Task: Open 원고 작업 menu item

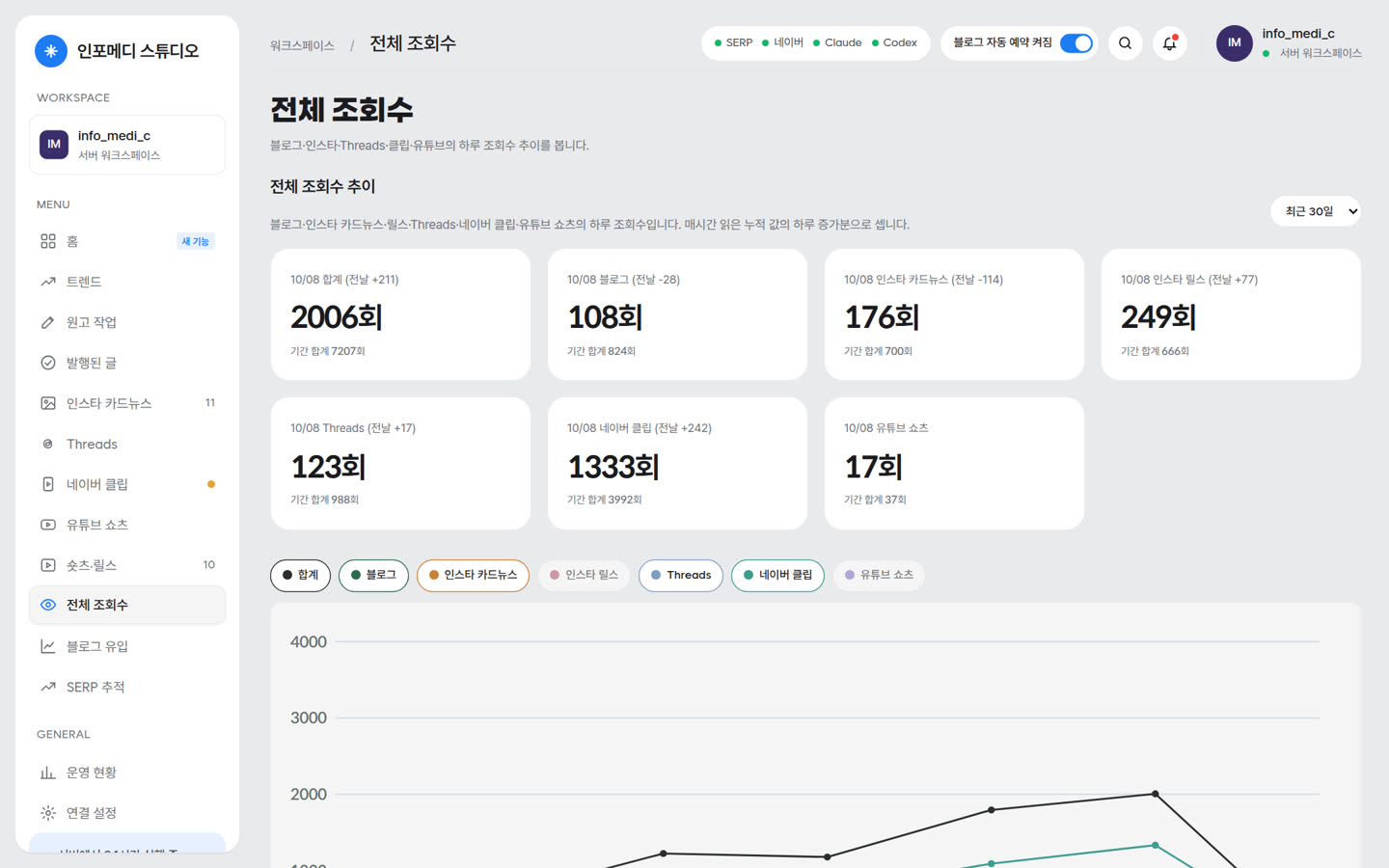Action: pos(127,322)
